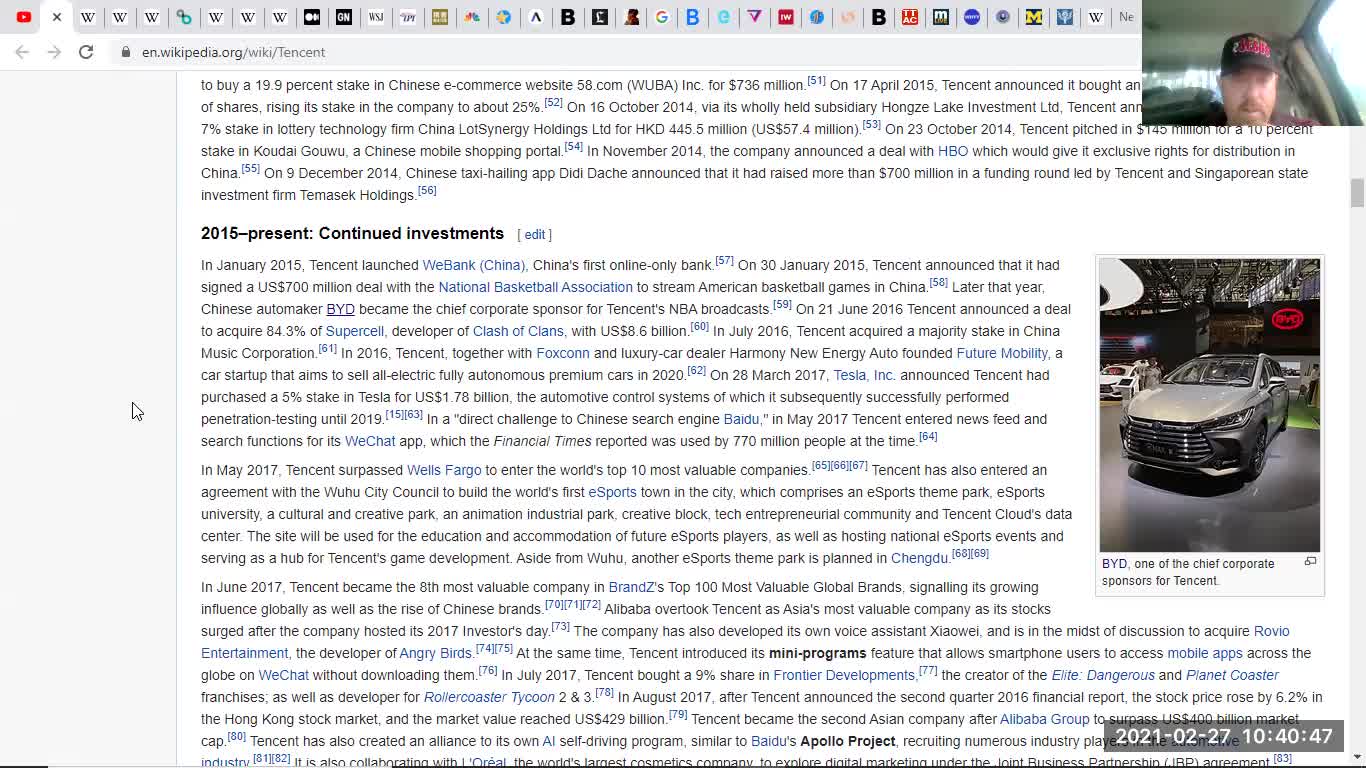Follow the Planet Coaster link
This screenshot has width=1366, height=768.
click(x=1232, y=675)
